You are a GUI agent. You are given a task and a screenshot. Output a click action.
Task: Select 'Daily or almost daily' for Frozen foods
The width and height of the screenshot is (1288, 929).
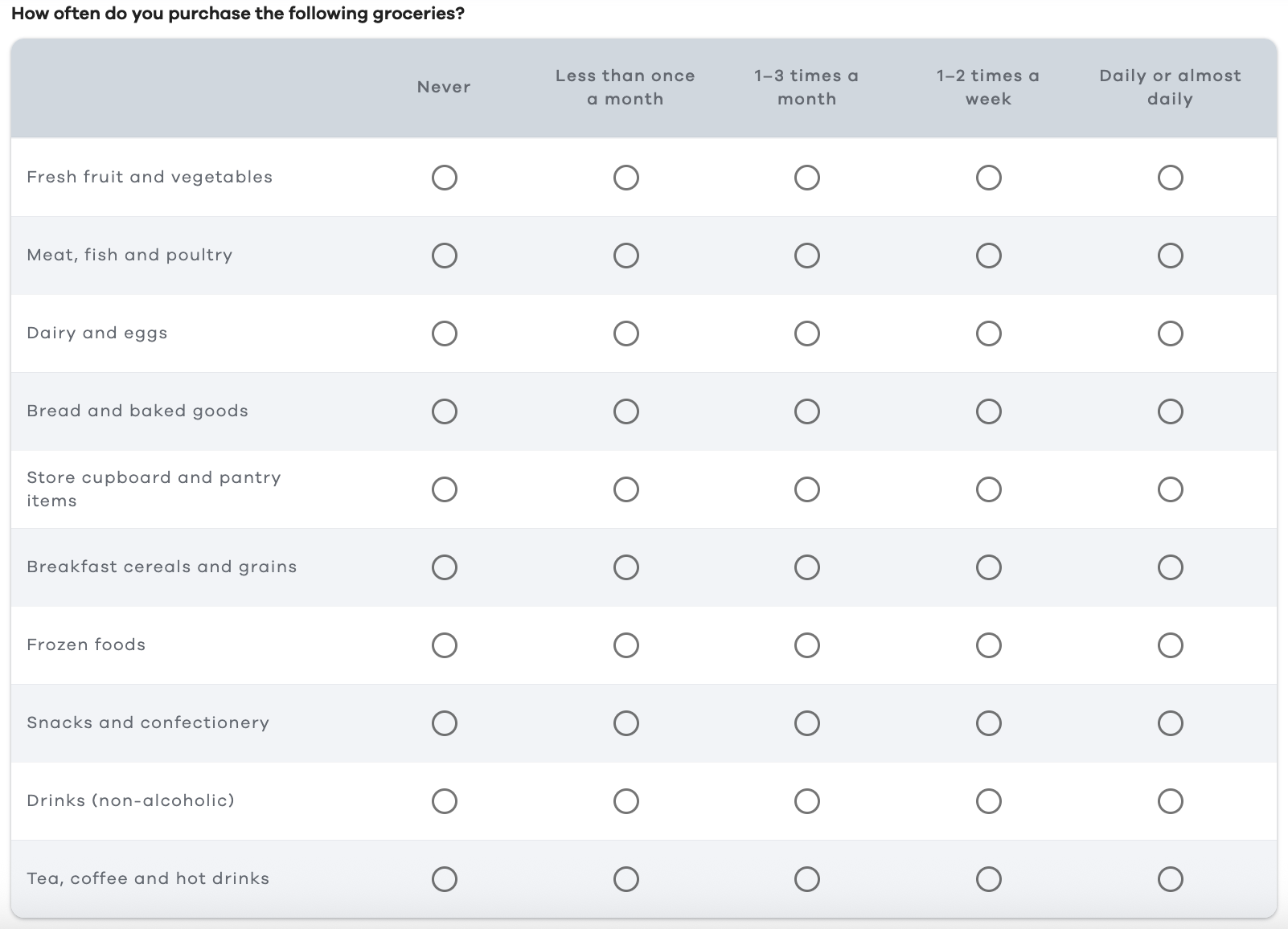point(1171,645)
